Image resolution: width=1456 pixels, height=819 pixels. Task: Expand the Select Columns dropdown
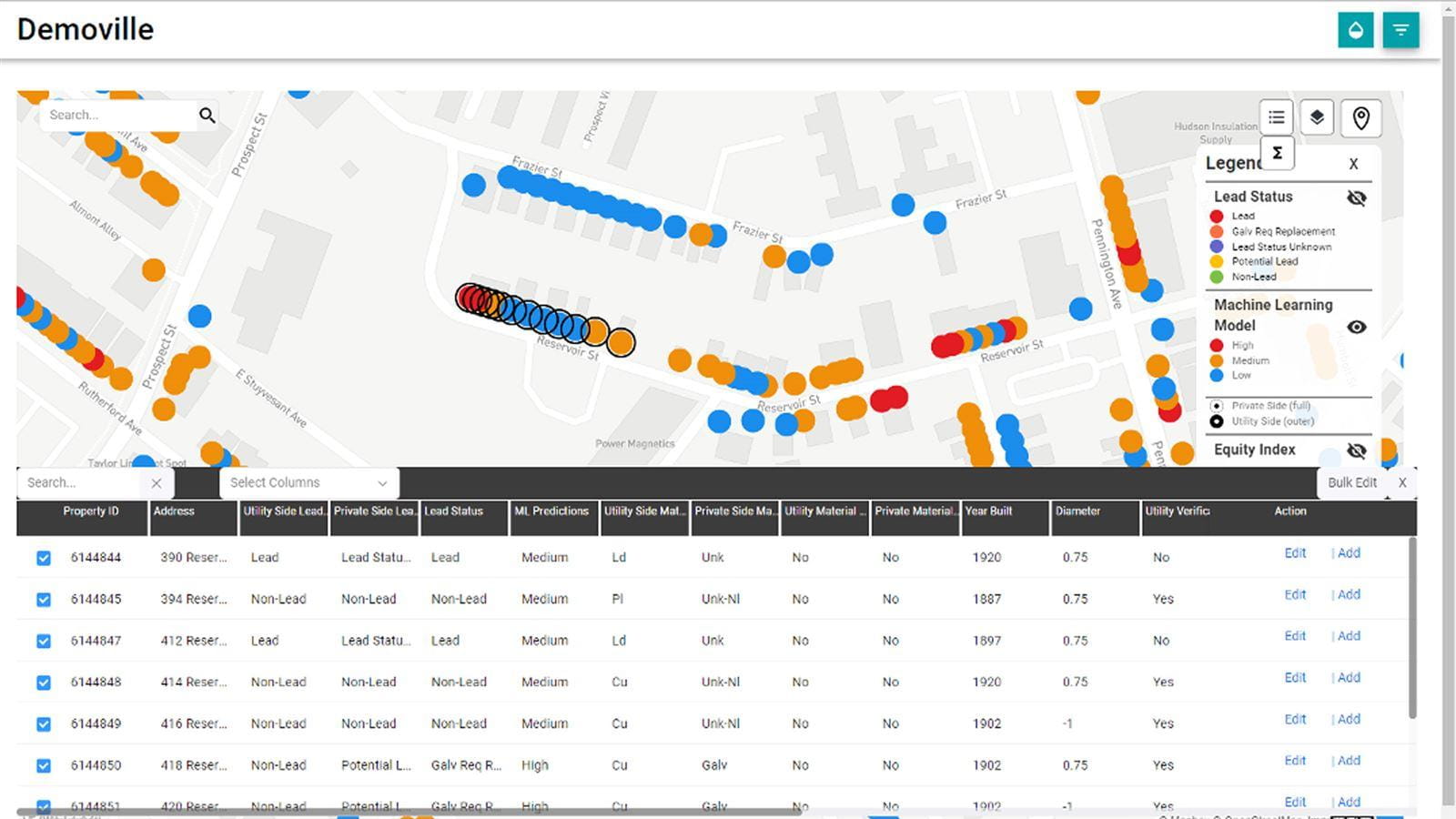[x=308, y=483]
